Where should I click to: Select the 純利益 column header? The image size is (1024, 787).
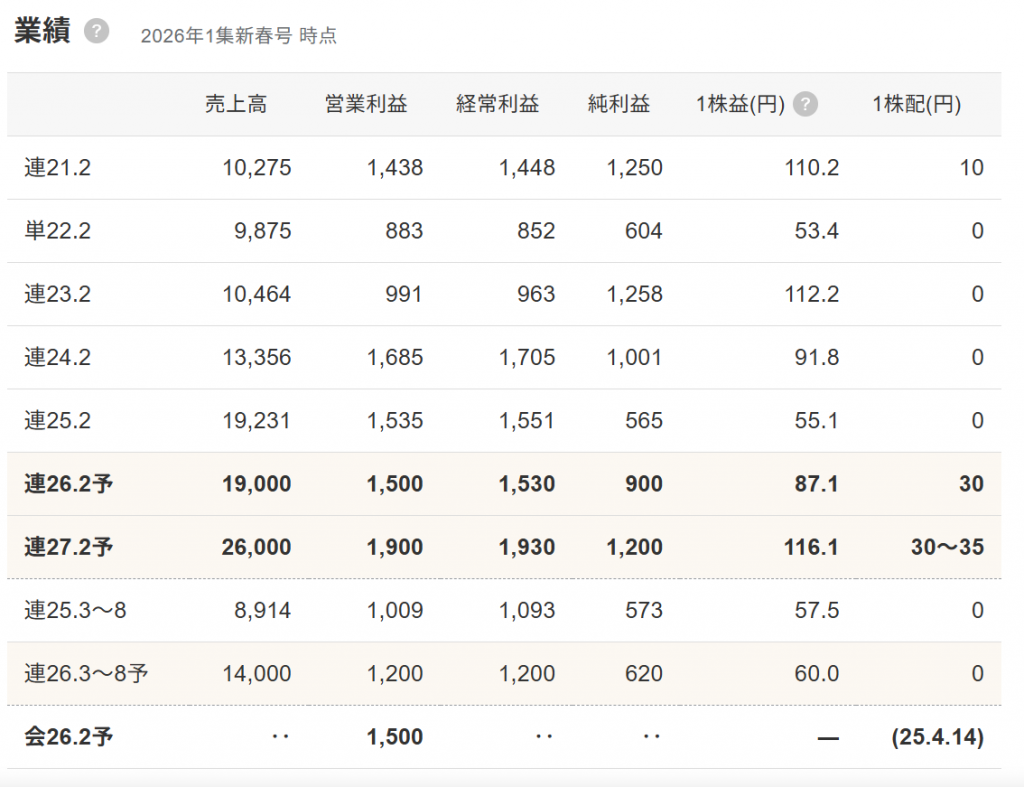(x=619, y=105)
